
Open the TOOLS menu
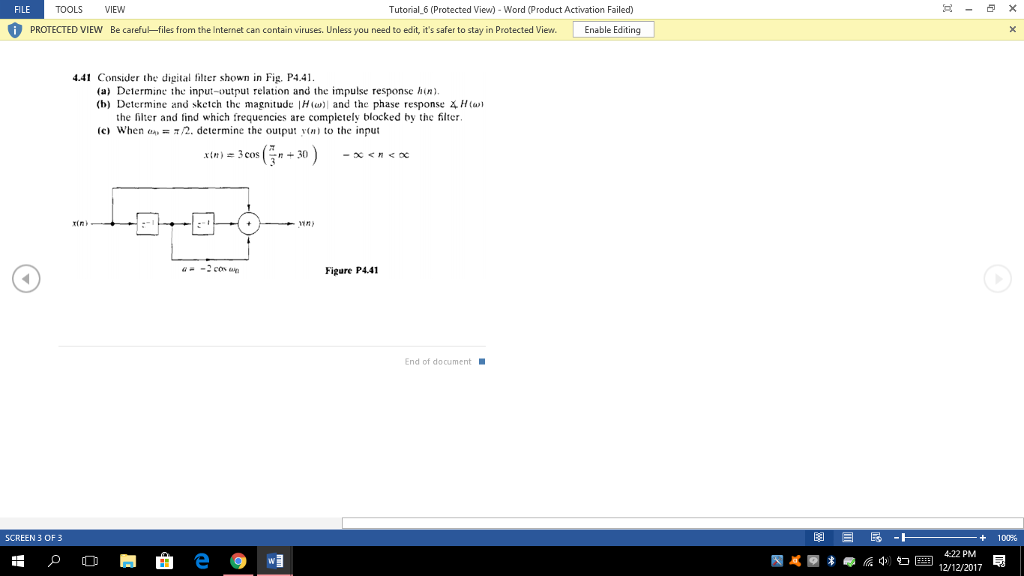tap(68, 9)
